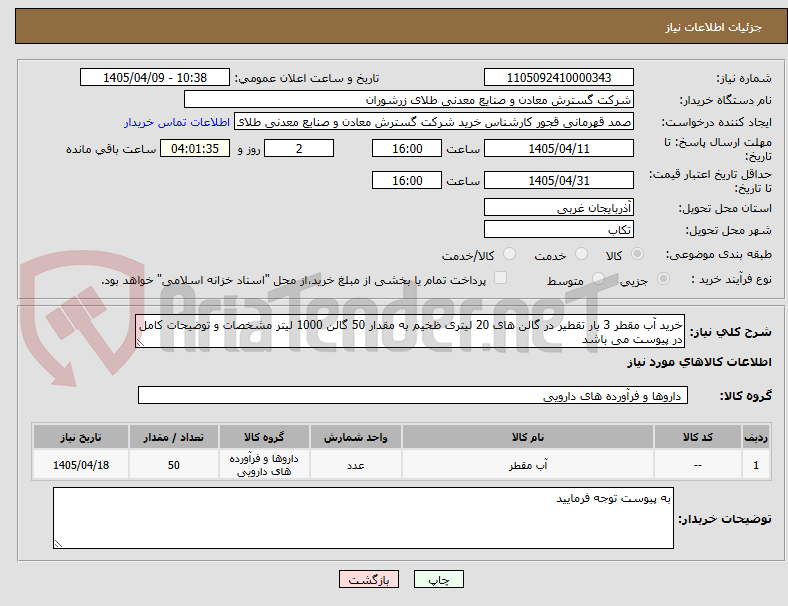Viewport: 788px width, 606px height.
Task: Open اطلاعات تماس خریدار contact link
Action: click(x=177, y=122)
